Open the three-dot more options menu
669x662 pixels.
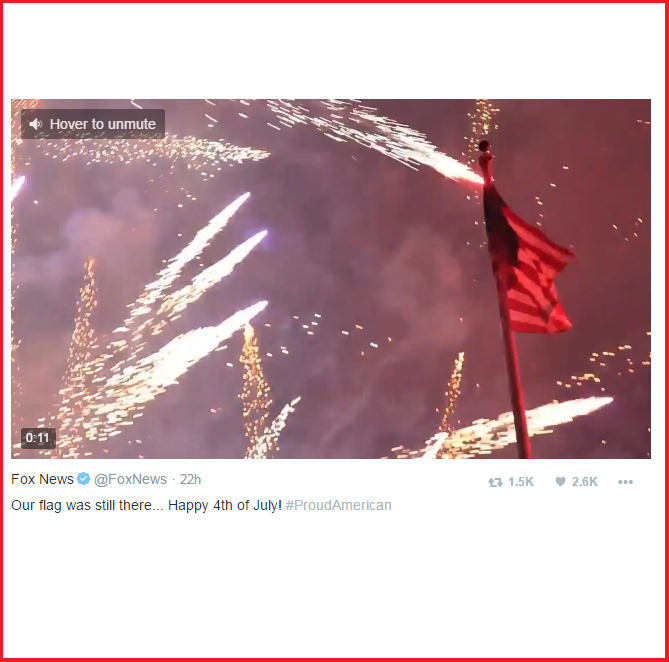click(x=625, y=482)
